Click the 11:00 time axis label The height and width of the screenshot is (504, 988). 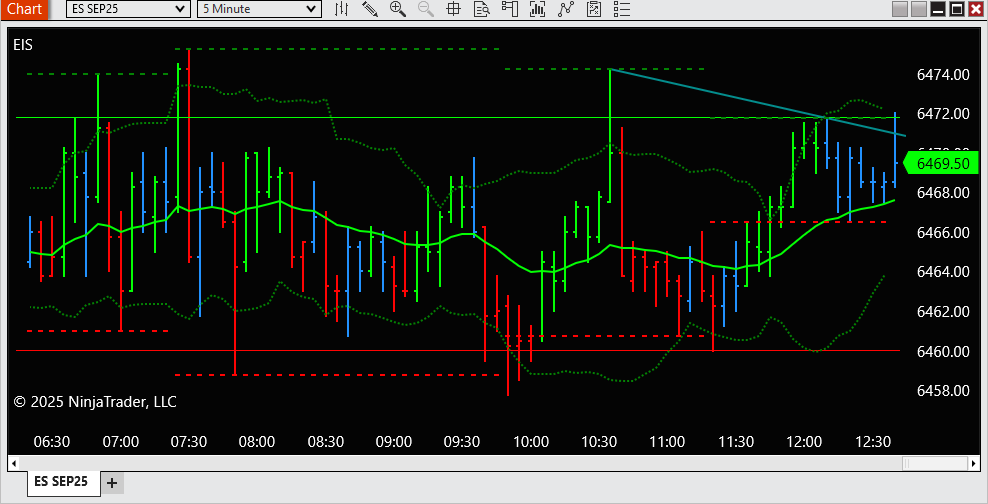click(x=667, y=442)
